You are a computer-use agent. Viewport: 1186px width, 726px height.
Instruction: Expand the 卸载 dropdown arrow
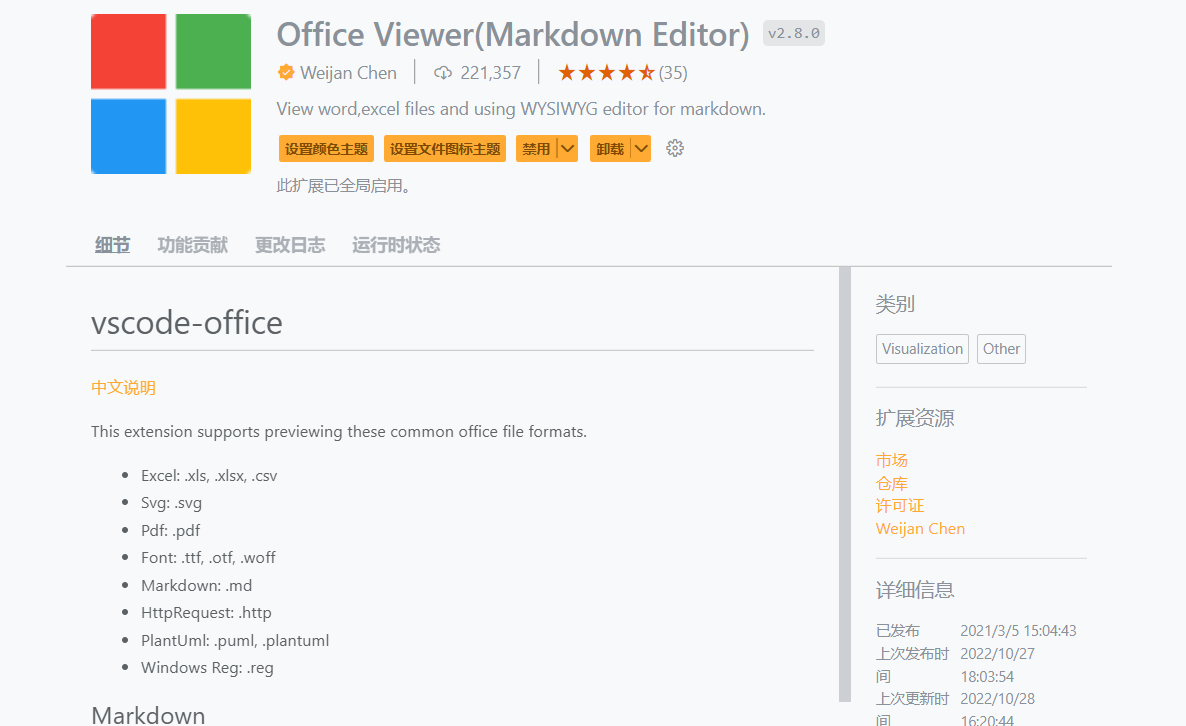(641, 149)
